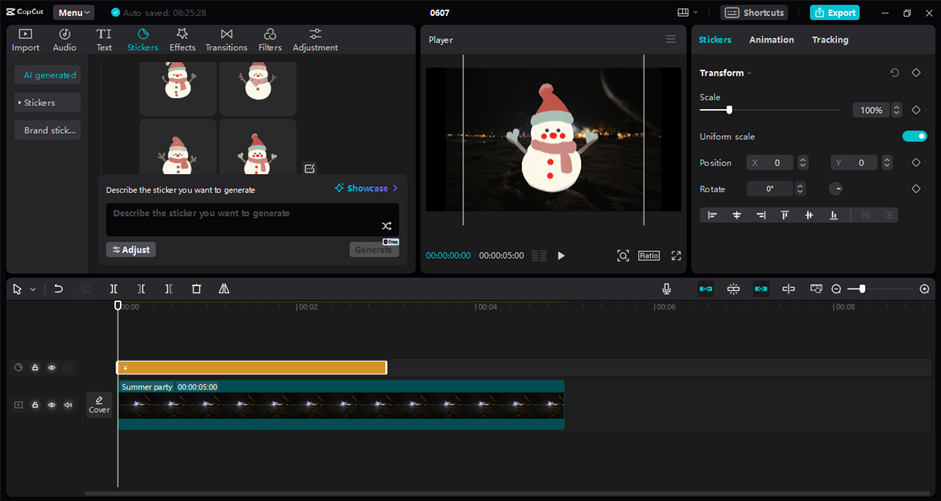This screenshot has height=501, width=941.
Task: Open the Shortcuts list
Action: (754, 13)
